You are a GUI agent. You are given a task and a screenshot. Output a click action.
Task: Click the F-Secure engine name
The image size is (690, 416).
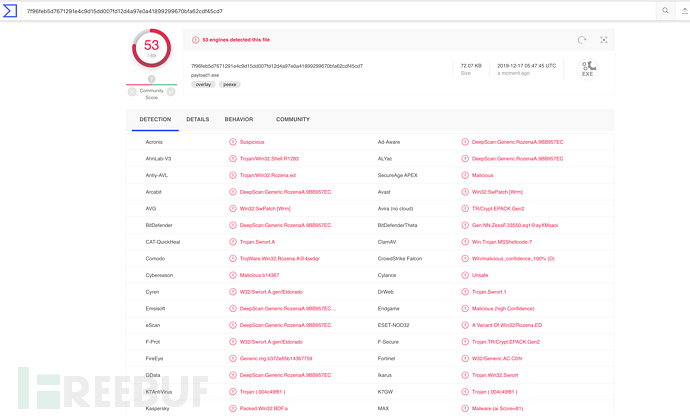388,342
